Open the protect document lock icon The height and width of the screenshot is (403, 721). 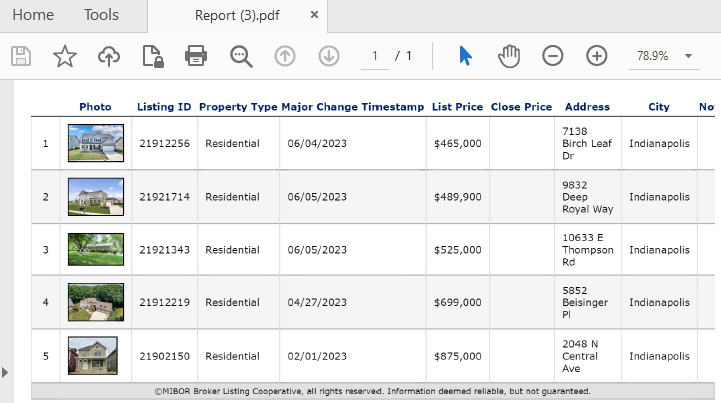point(153,56)
